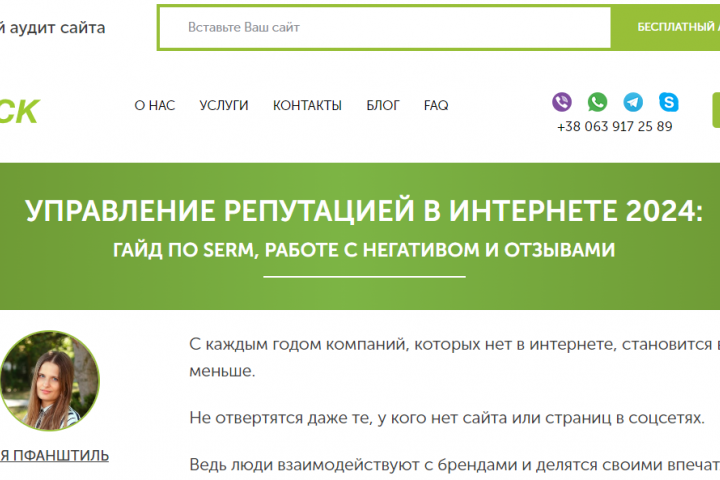This screenshot has height=480, width=720.
Task: Click the green site logo
Action: tap(20, 112)
